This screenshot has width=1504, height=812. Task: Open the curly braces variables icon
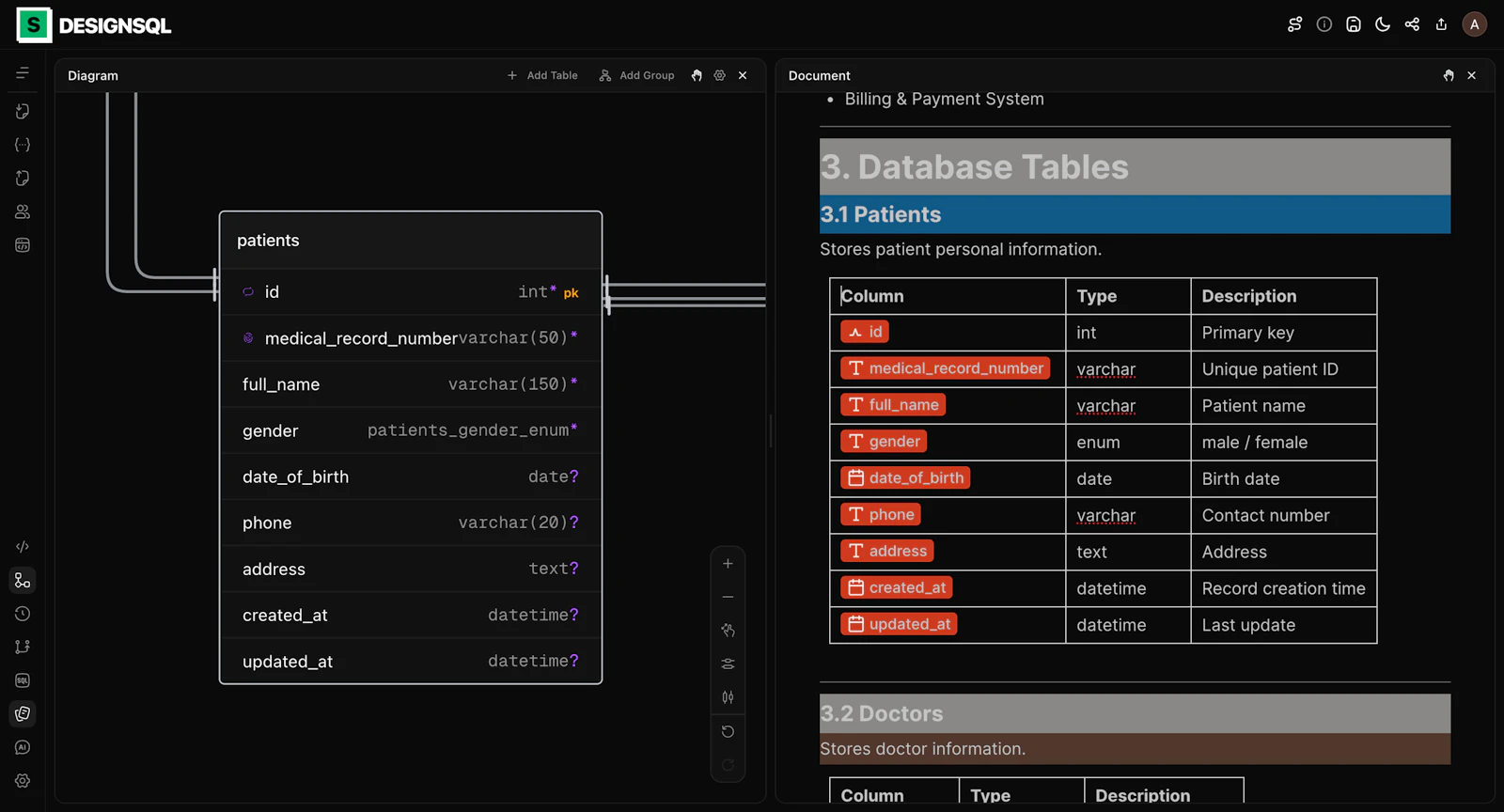23,145
